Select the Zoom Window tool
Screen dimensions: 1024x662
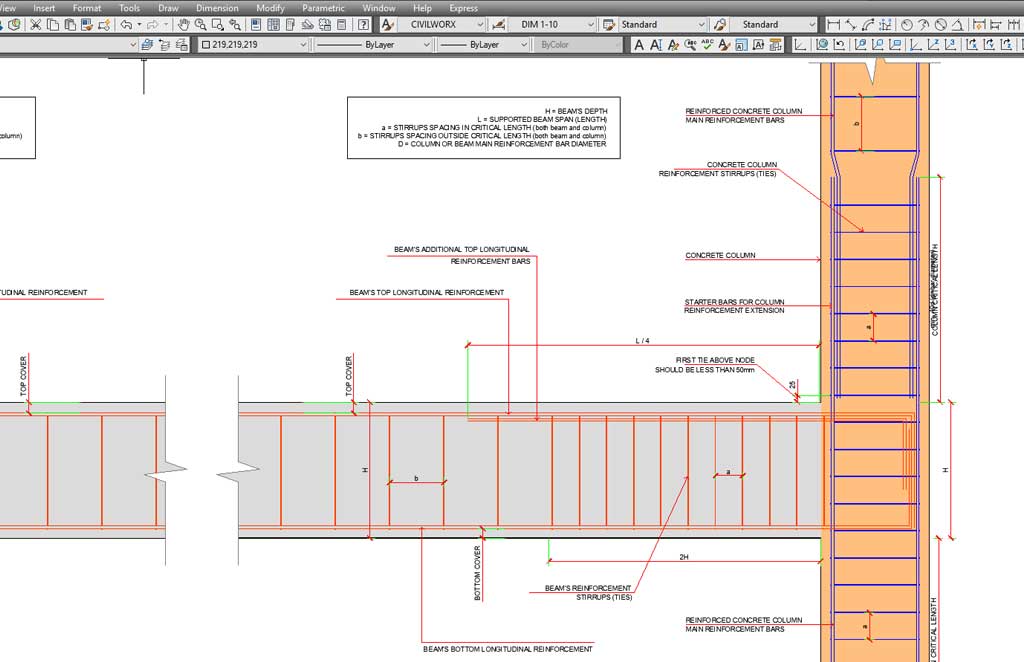coord(218,24)
